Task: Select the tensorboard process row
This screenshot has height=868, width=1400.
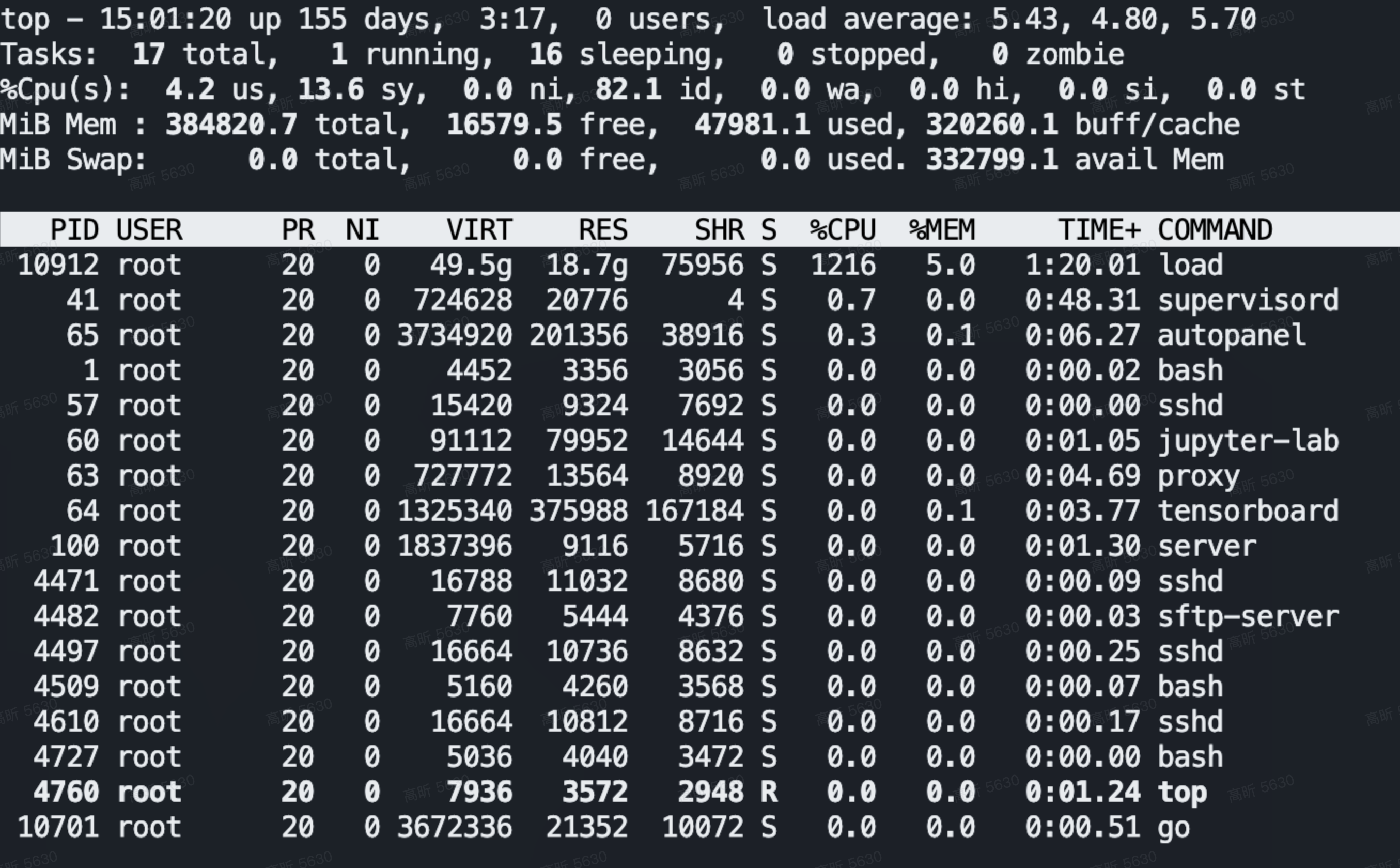Action: (689, 510)
